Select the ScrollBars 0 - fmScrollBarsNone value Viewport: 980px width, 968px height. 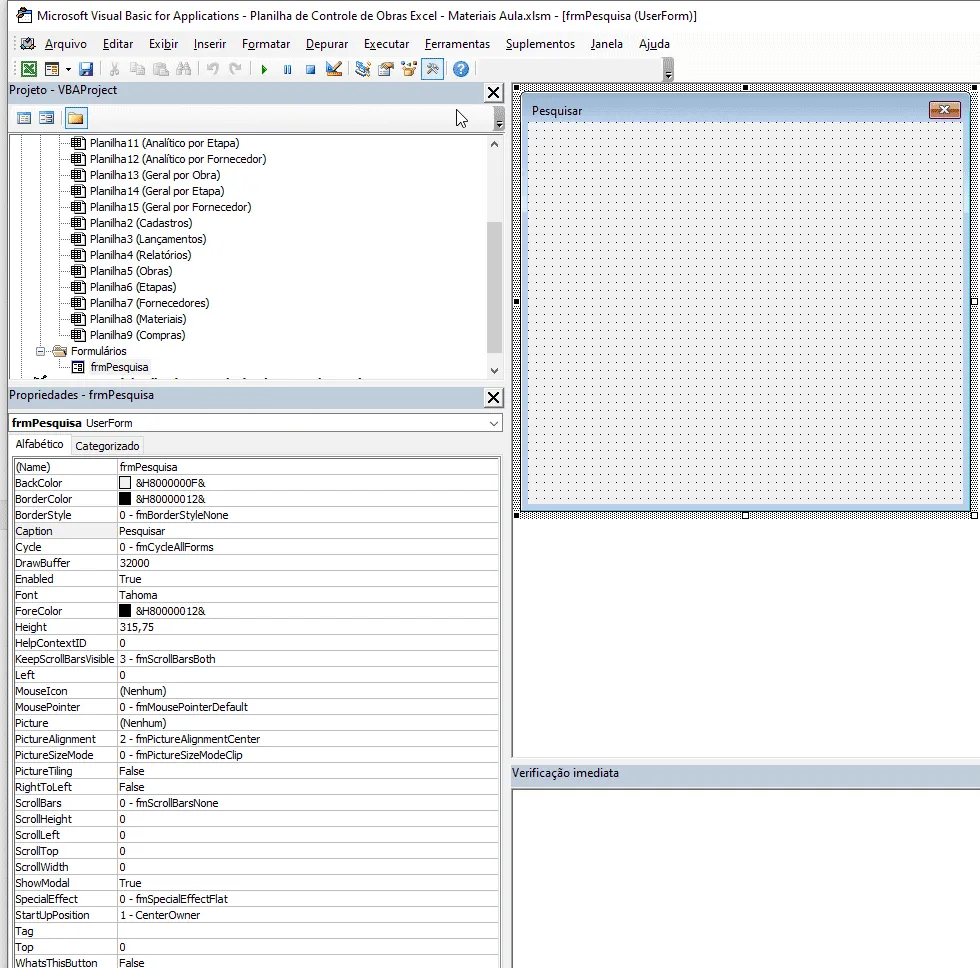pos(308,803)
